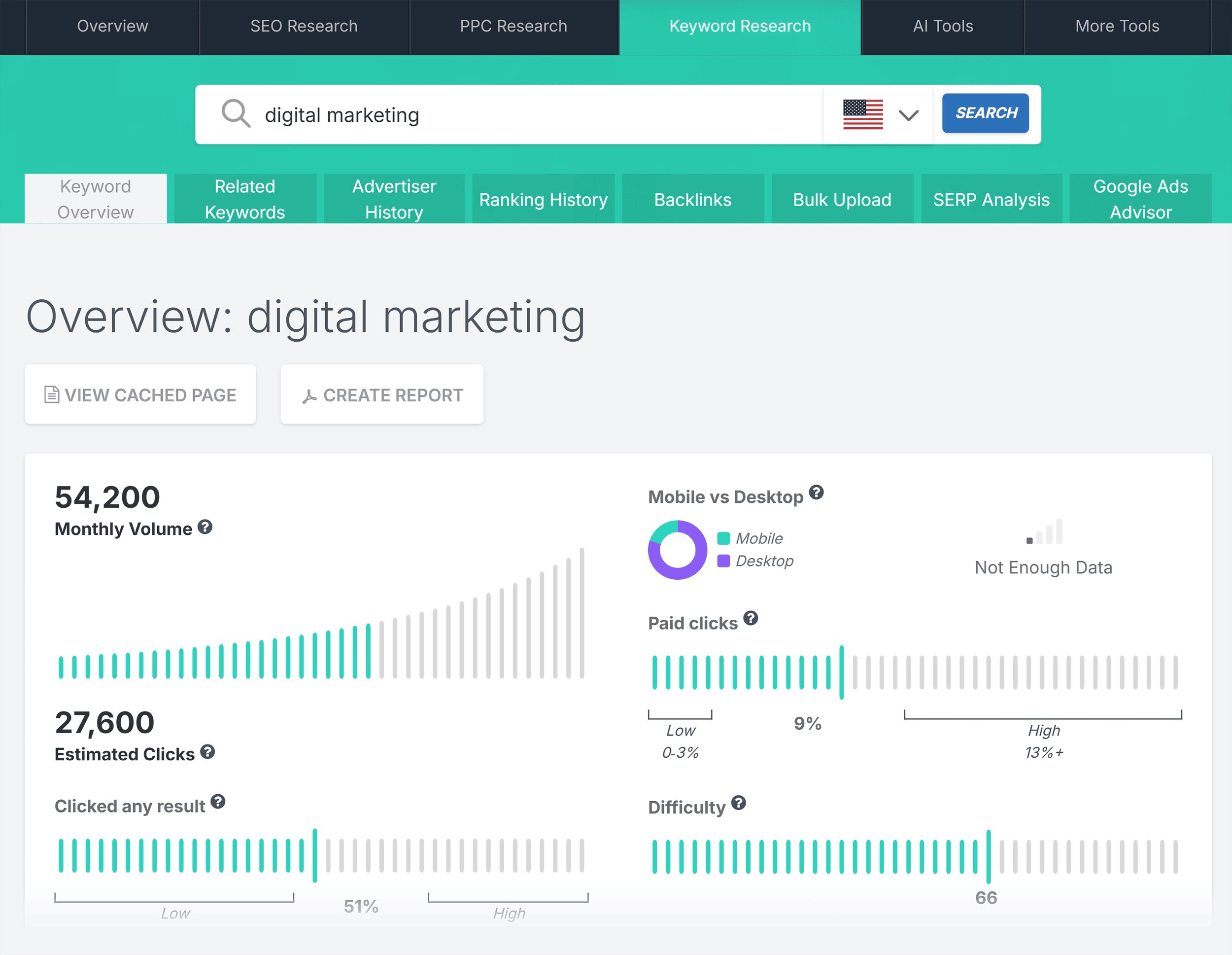Navigate to Ranking History tab
Screen dimensions: 1232x955
[x=542, y=199]
